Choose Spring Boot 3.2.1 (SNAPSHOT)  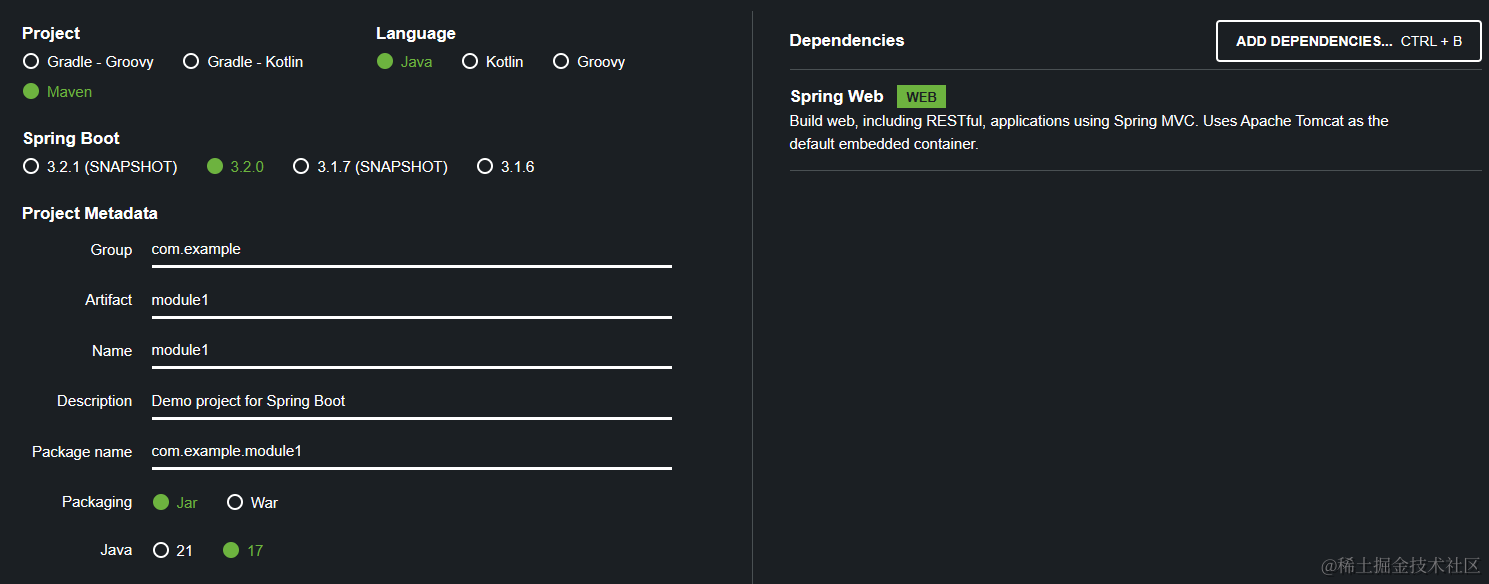pyautogui.click(x=100, y=167)
